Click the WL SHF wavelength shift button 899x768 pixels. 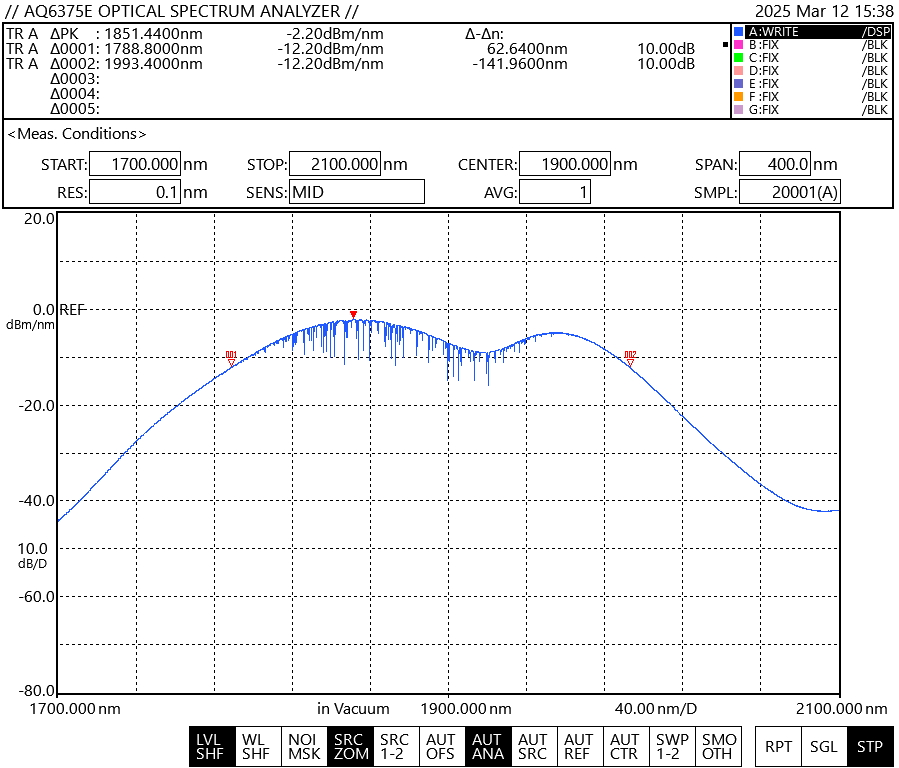(x=256, y=746)
